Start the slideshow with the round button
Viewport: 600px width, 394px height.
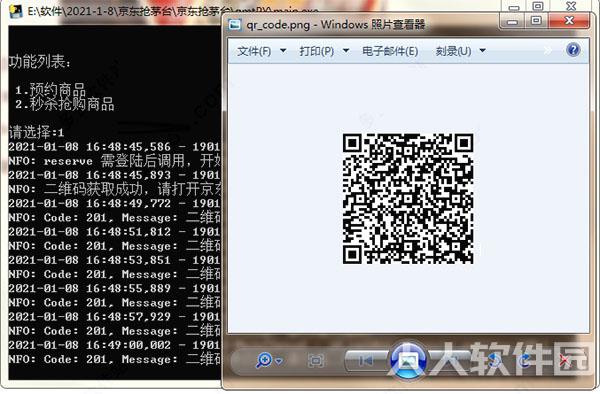point(408,360)
